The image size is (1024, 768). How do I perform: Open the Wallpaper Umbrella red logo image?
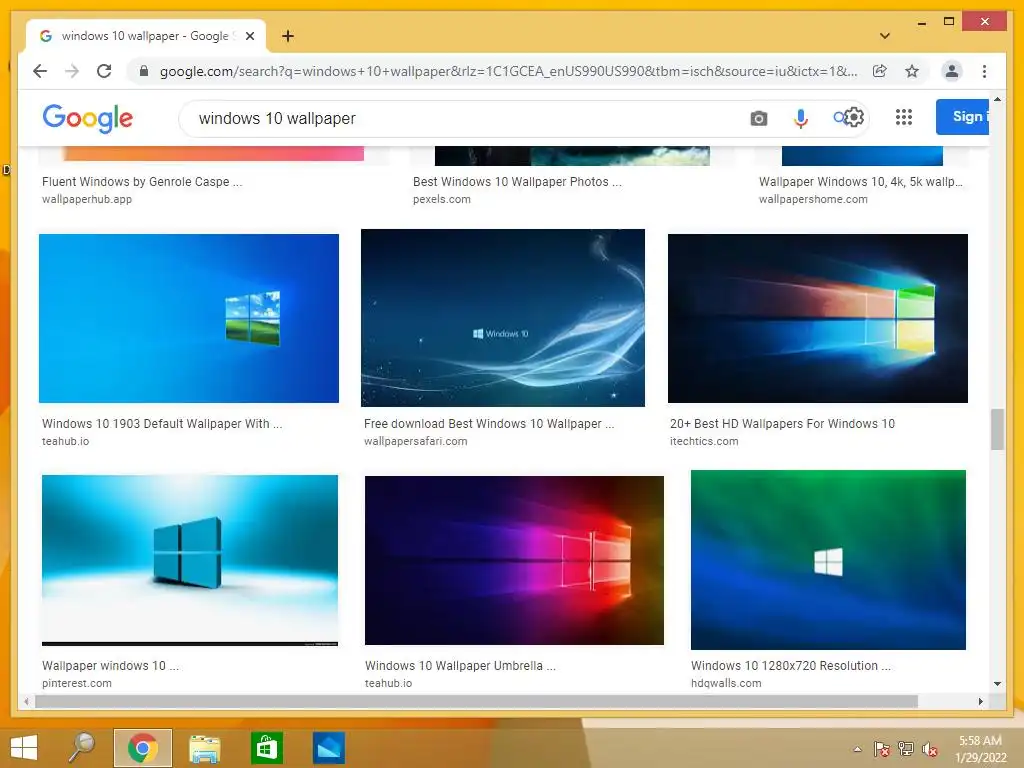[x=514, y=560]
